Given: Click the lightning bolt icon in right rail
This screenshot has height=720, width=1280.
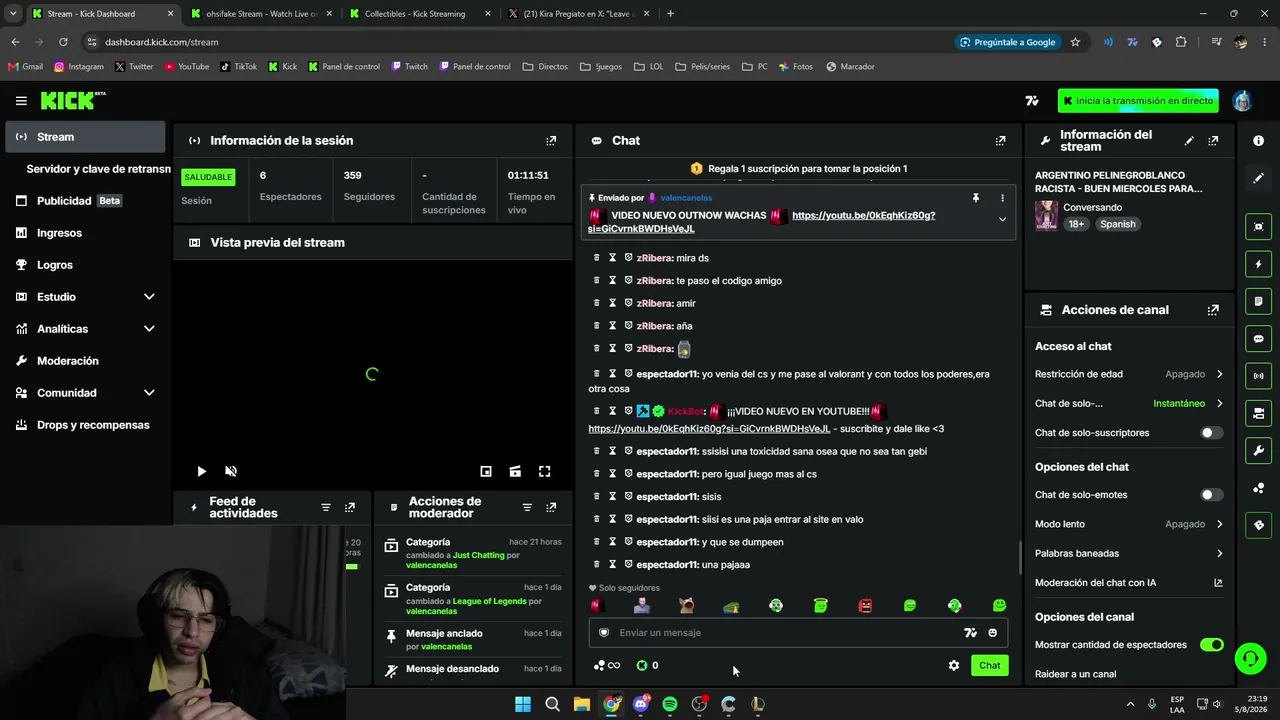Looking at the screenshot, I should [1258, 264].
